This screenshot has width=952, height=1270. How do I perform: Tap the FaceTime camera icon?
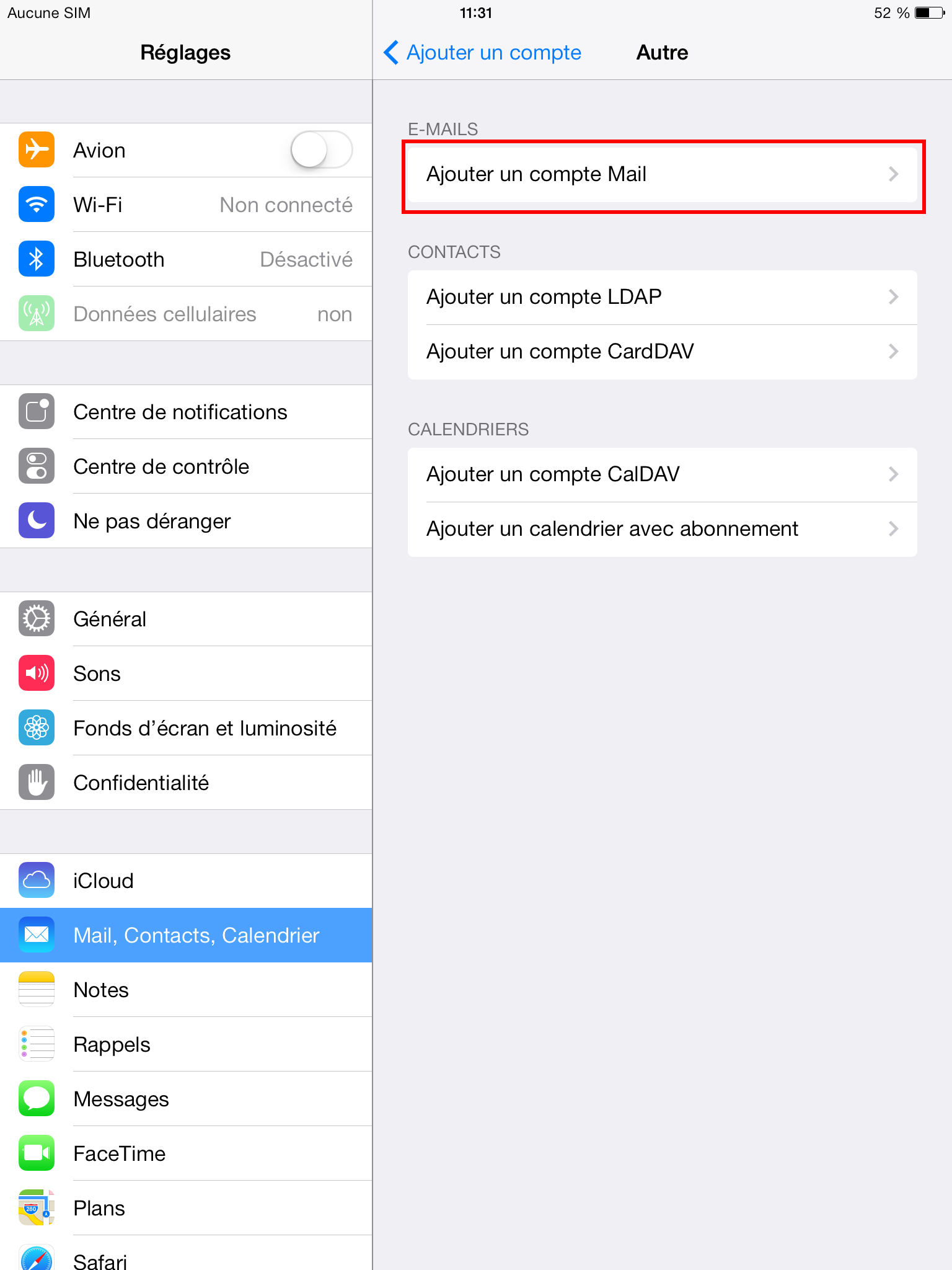pyautogui.click(x=37, y=1153)
